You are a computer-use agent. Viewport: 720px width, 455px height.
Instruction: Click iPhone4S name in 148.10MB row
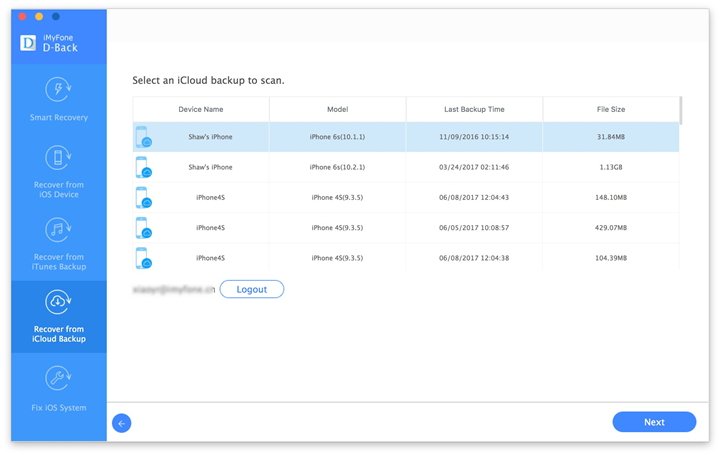coord(210,197)
